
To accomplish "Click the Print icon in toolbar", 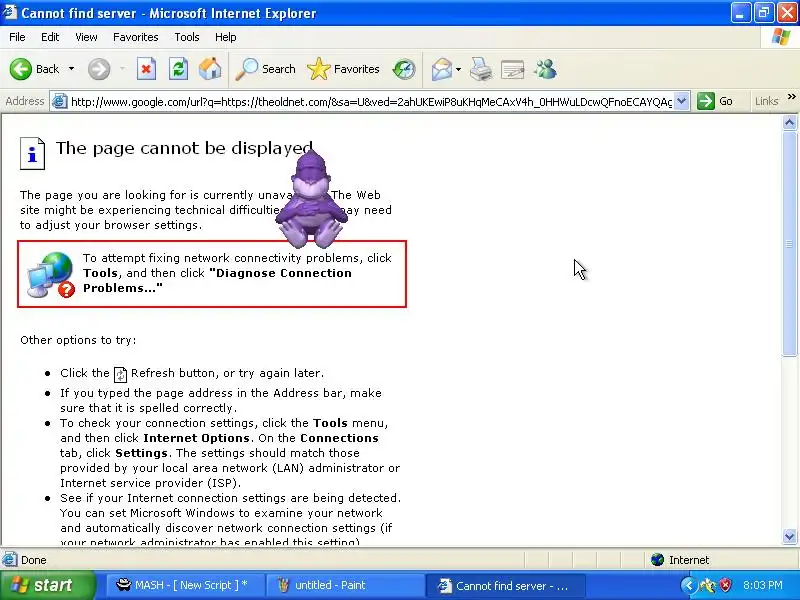I will click(x=481, y=69).
